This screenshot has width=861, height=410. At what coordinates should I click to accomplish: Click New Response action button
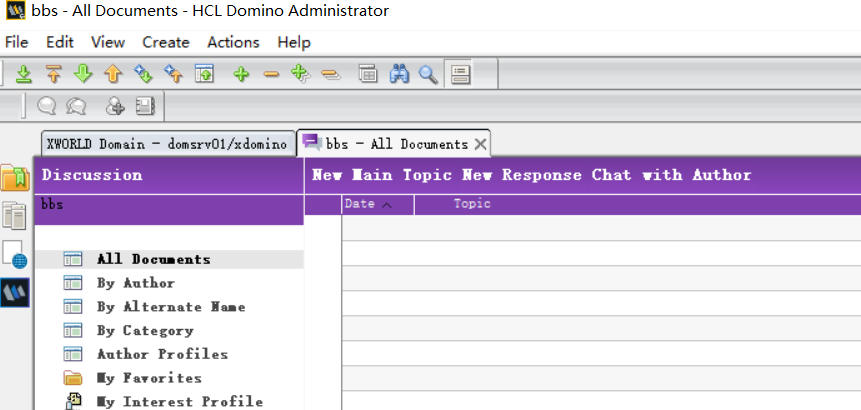522,175
